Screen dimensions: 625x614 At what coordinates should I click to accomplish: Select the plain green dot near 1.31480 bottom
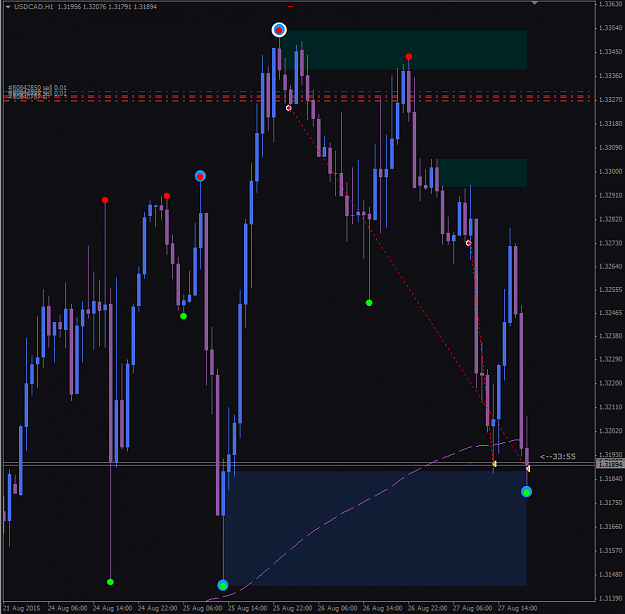[110, 582]
